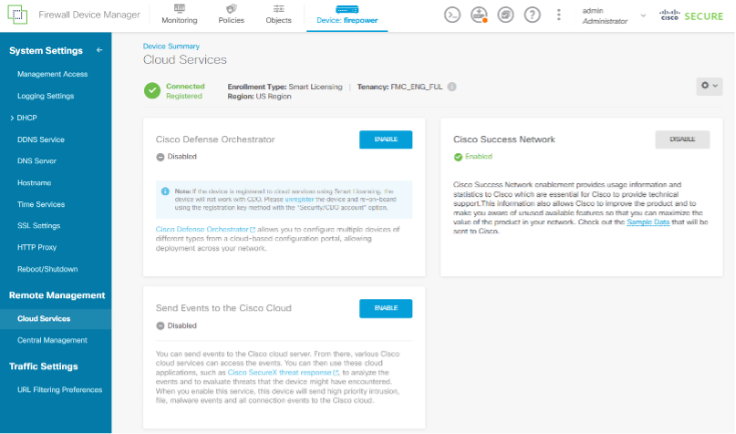Select Central Management in the sidebar
This screenshot has height=434, width=736.
(54, 340)
